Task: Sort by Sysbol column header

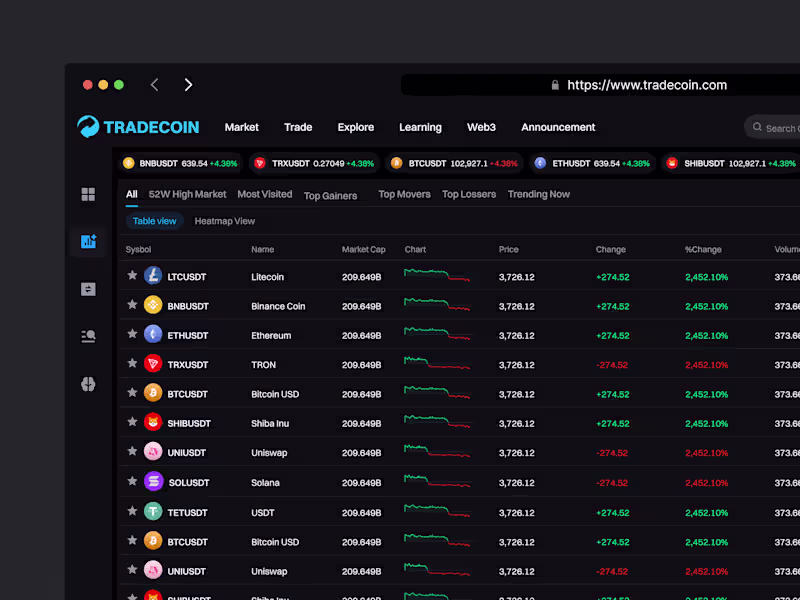Action: tap(138, 249)
